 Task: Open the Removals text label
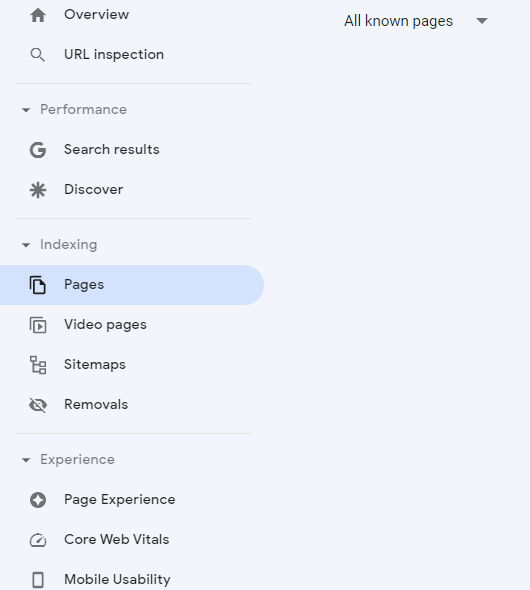click(x=96, y=404)
